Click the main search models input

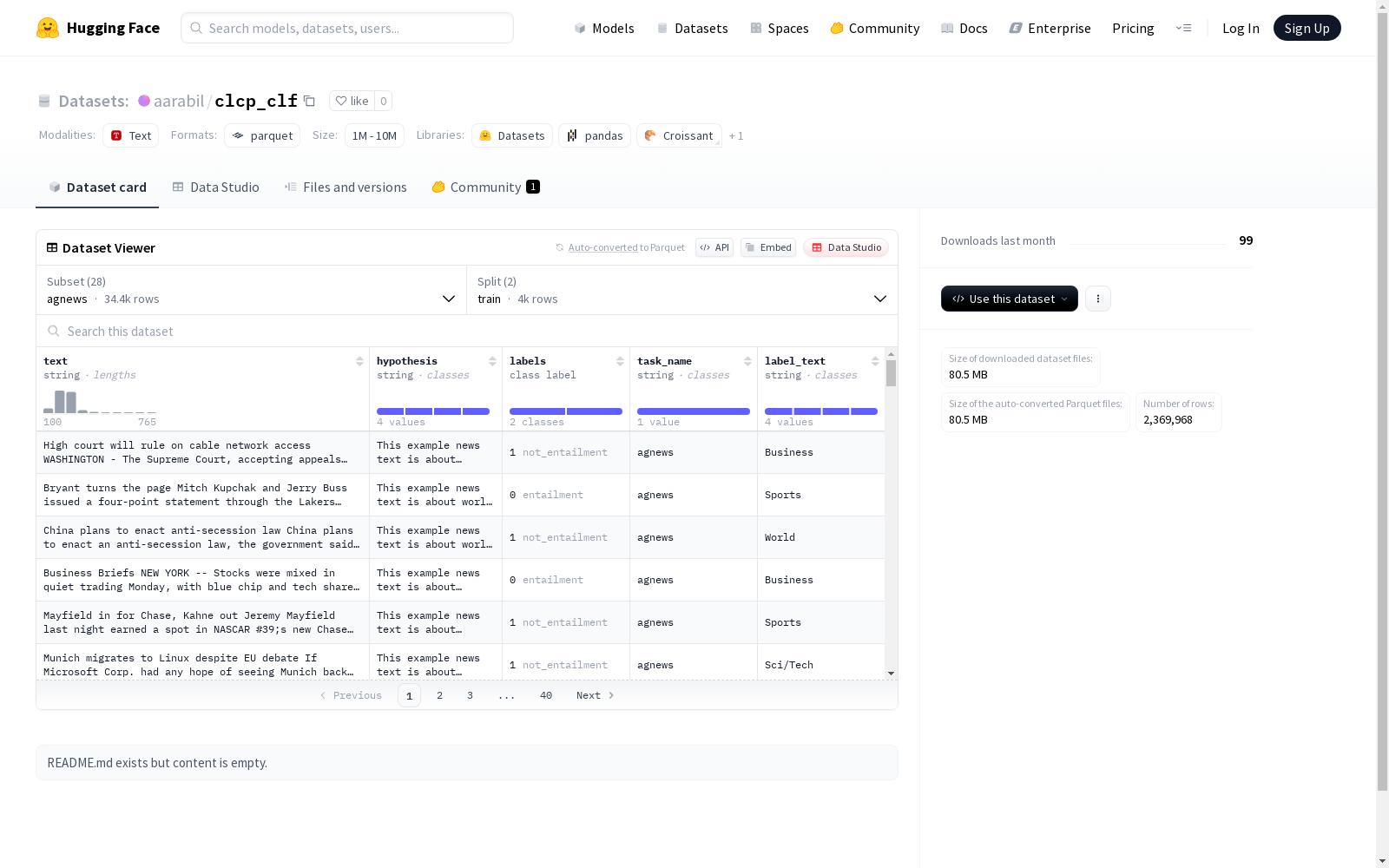[347, 28]
